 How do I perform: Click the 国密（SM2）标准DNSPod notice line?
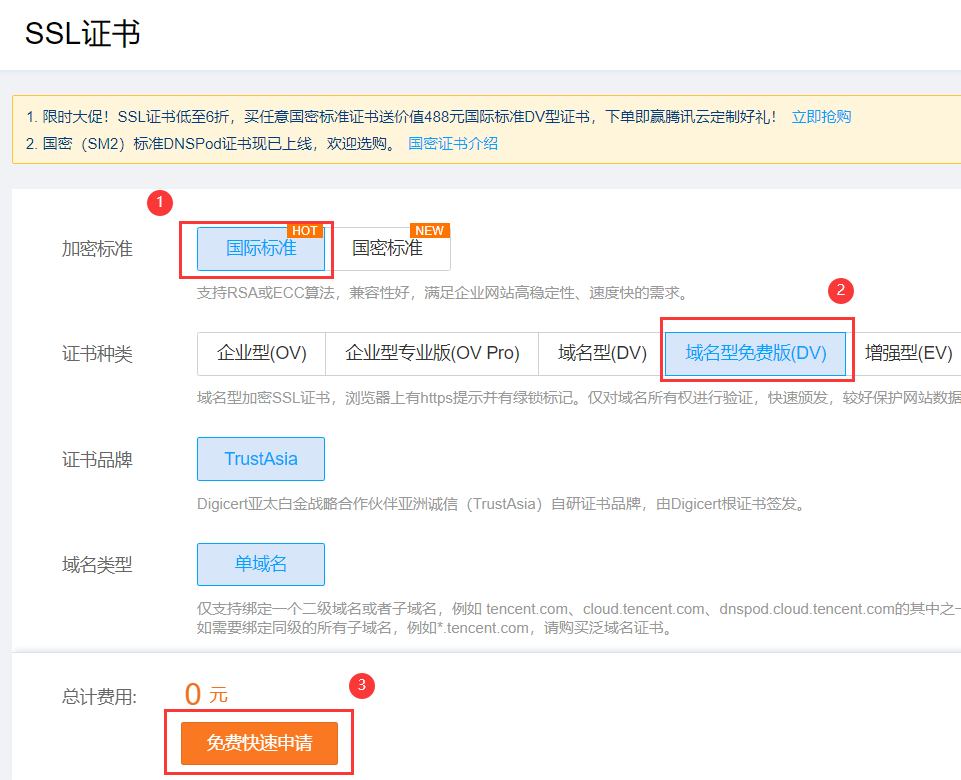point(214,144)
